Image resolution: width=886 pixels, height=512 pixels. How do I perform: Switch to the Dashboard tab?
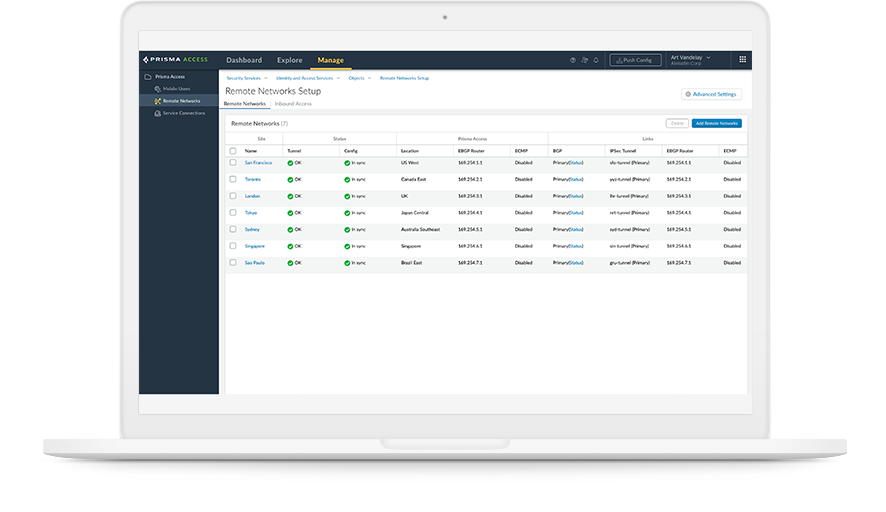point(244,60)
